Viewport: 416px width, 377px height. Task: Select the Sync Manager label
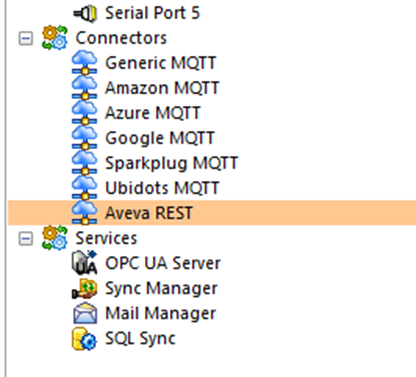click(161, 289)
